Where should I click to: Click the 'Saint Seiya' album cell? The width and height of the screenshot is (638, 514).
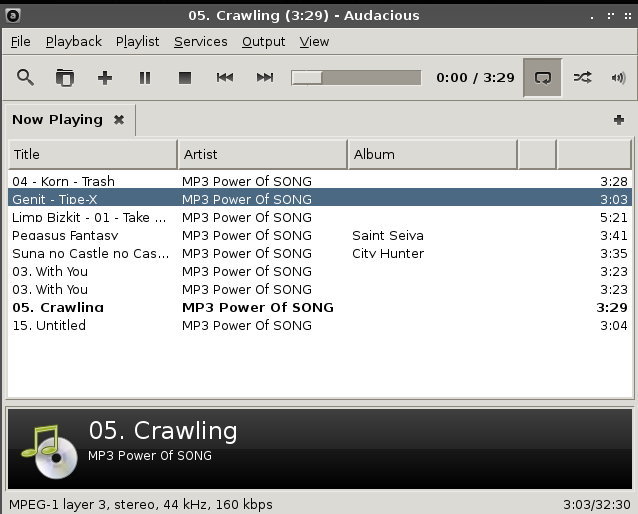tap(388, 235)
